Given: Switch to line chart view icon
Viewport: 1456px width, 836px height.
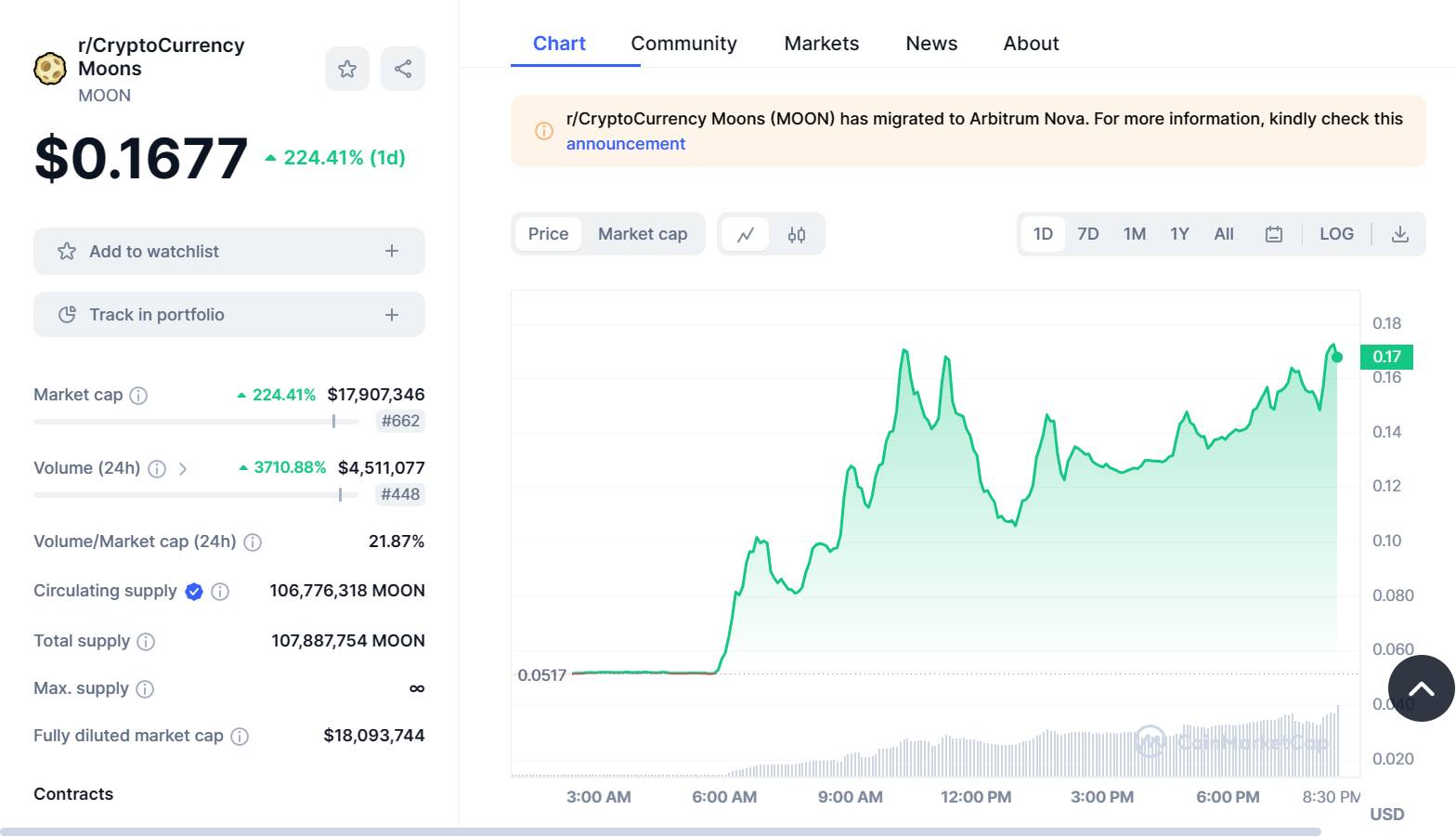Looking at the screenshot, I should (746, 234).
